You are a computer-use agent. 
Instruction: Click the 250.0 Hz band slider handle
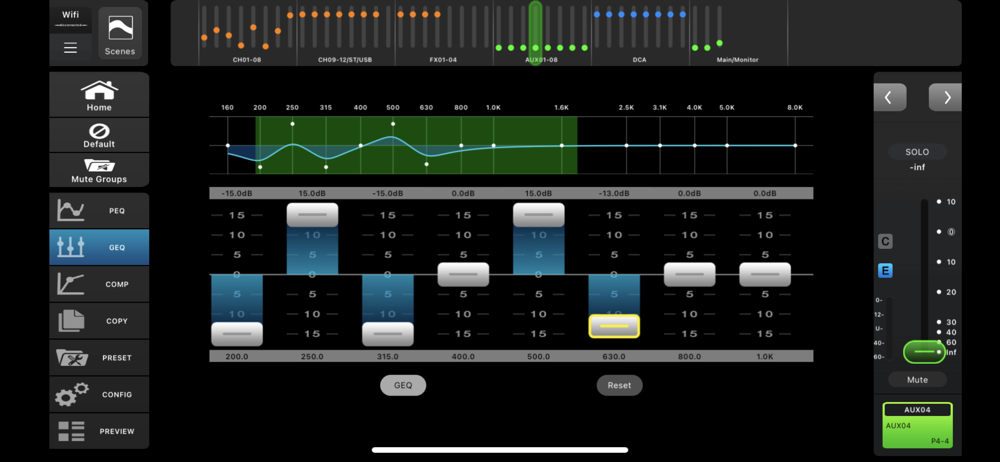click(x=312, y=215)
